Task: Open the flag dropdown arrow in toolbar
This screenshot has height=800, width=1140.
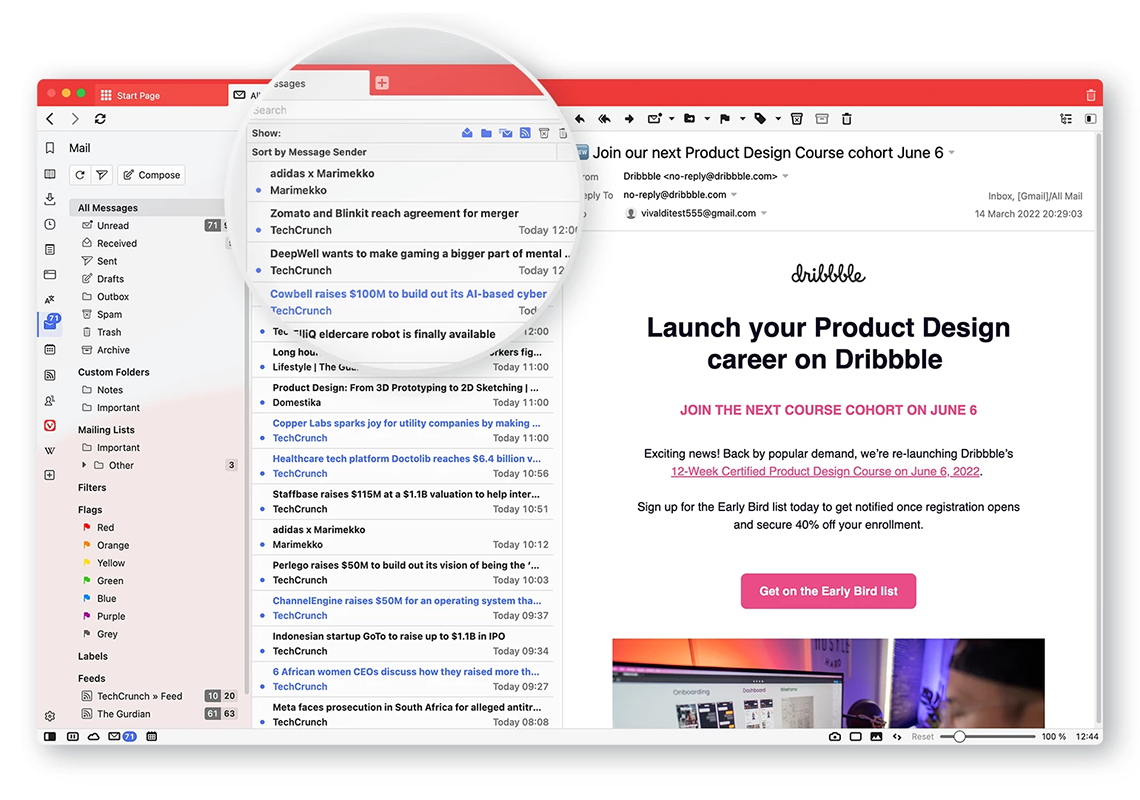Action: click(742, 119)
